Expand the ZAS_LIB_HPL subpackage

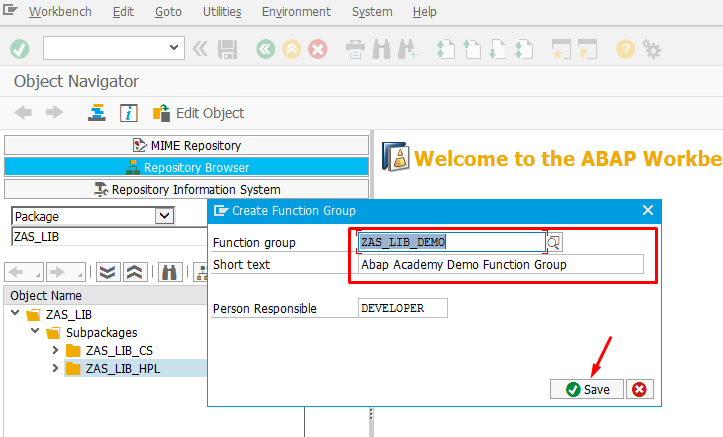tap(55, 368)
